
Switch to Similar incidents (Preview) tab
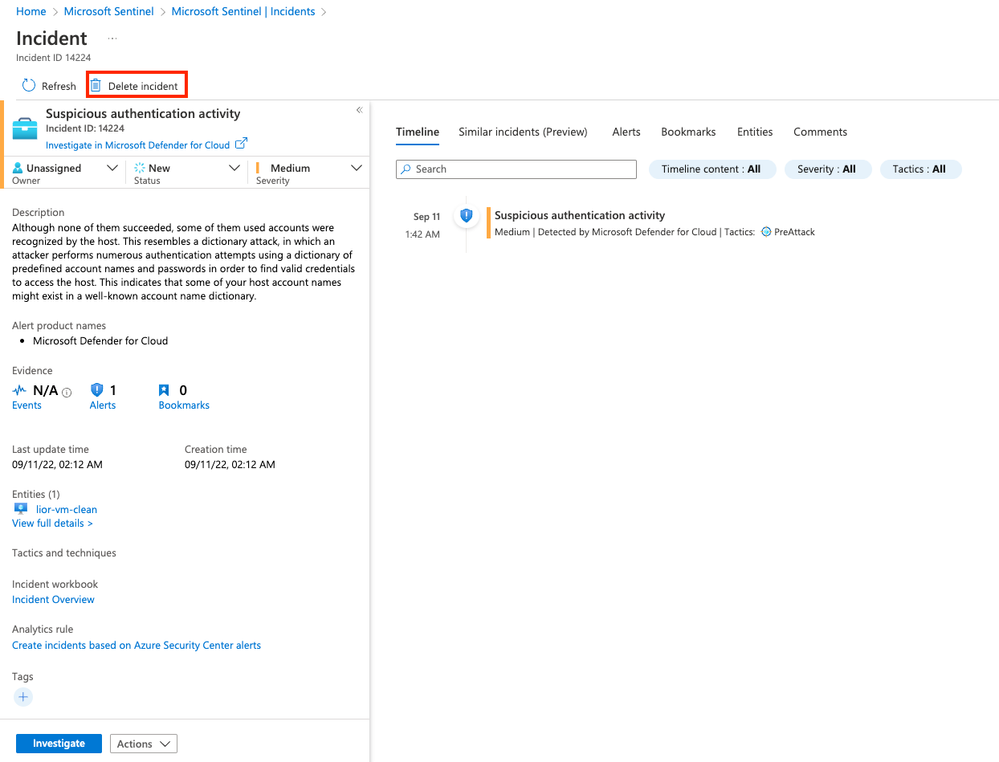(x=523, y=132)
